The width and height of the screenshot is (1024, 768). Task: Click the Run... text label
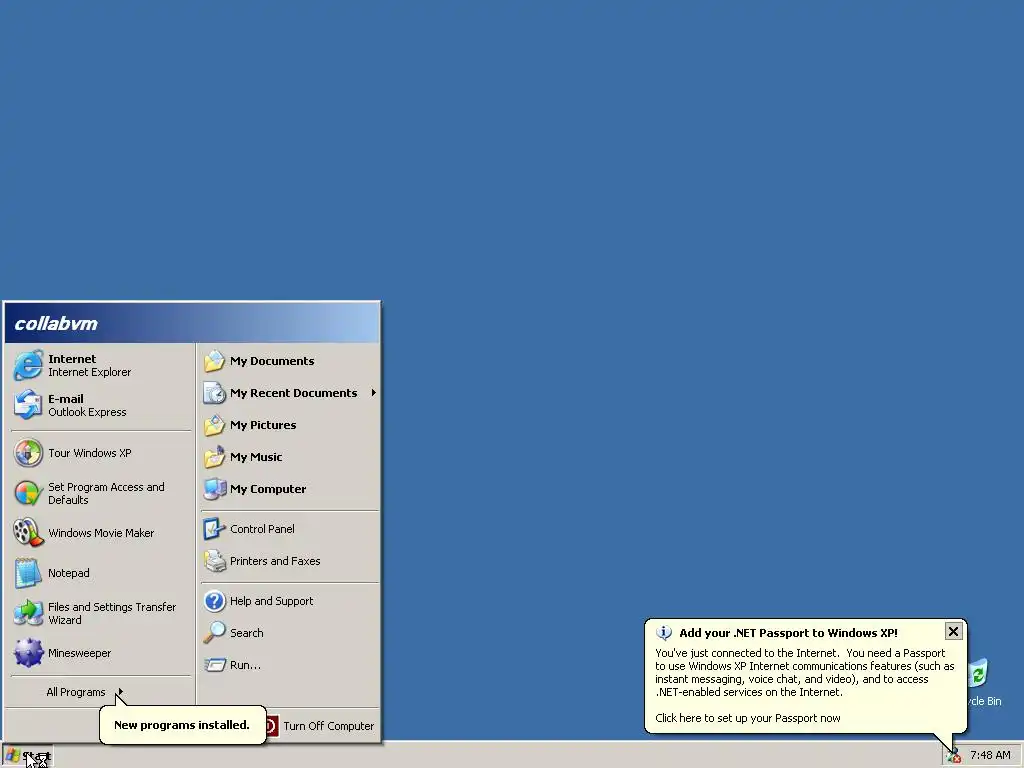click(245, 665)
